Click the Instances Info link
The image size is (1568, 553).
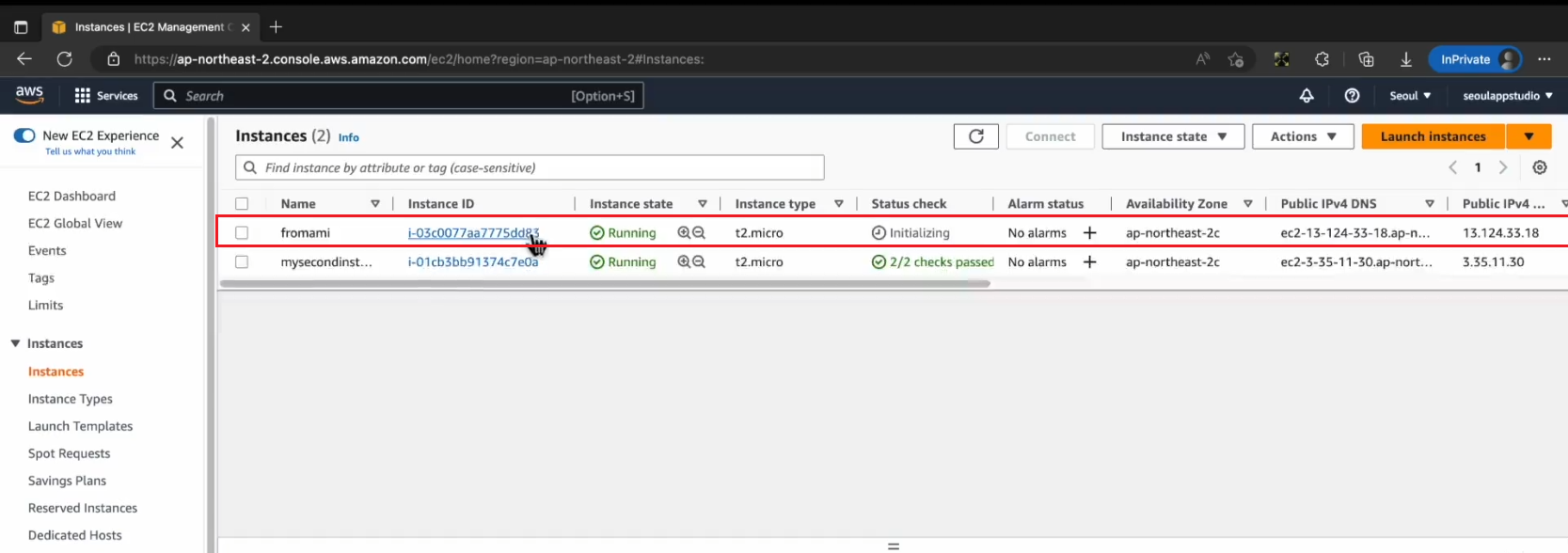pos(348,137)
